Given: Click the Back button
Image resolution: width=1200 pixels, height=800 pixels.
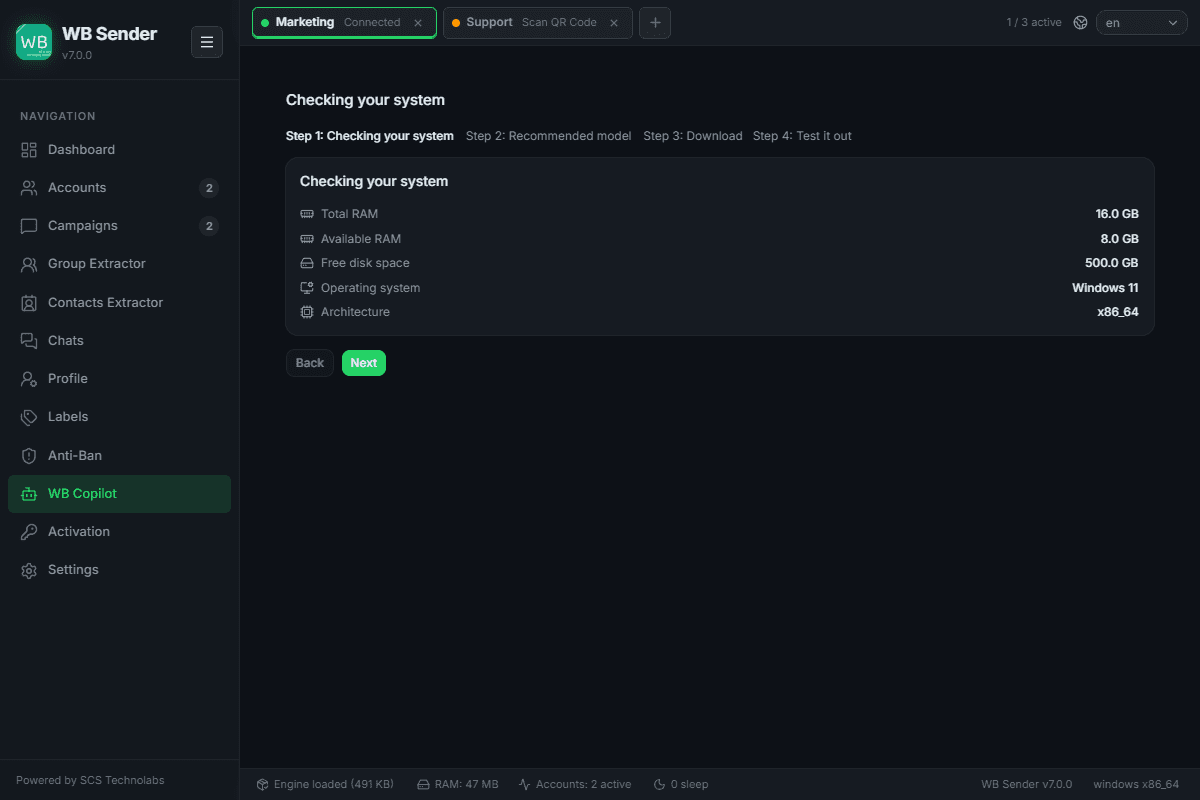Looking at the screenshot, I should (x=310, y=363).
